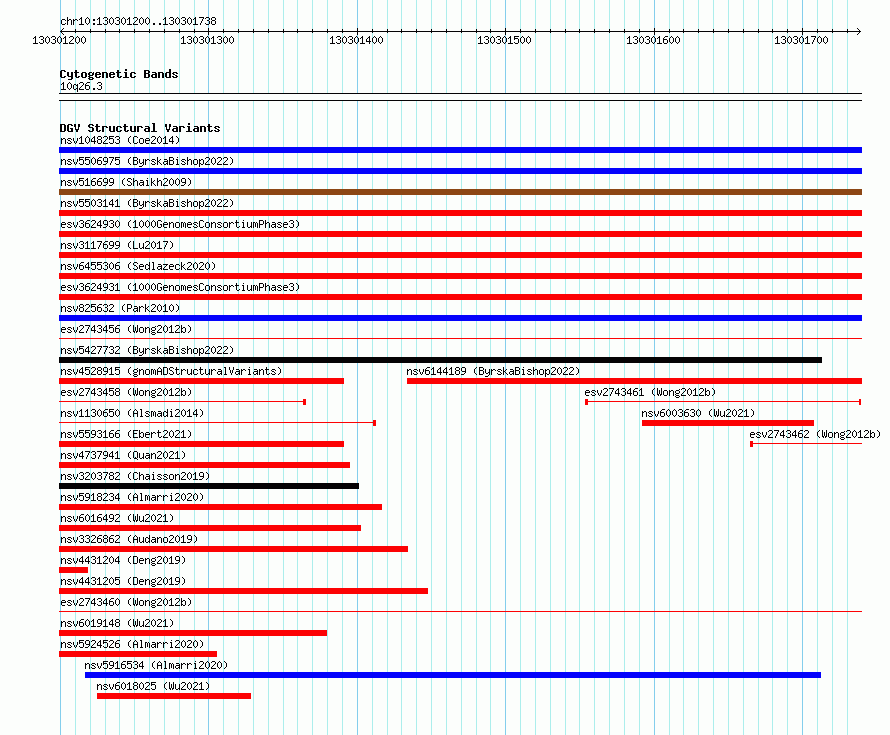Click the esv3624931 (1000GenomesConsortiumPhase3) label
Image resolution: width=890 pixels, height=735 pixels.
pyautogui.click(x=180, y=287)
